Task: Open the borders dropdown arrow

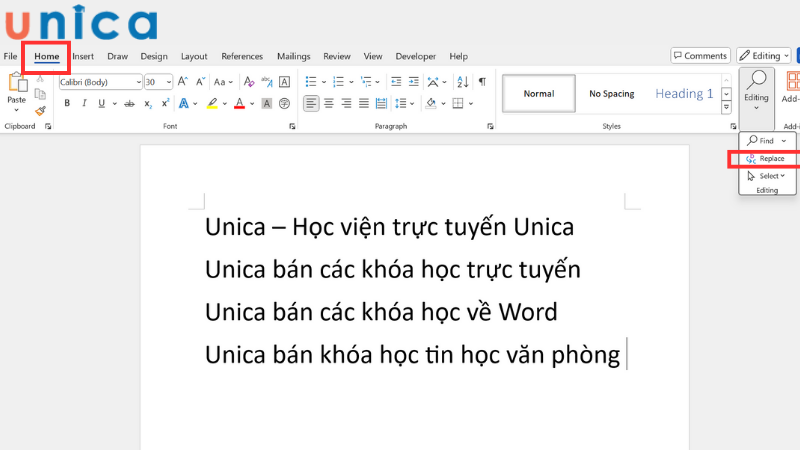Action: [x=470, y=104]
